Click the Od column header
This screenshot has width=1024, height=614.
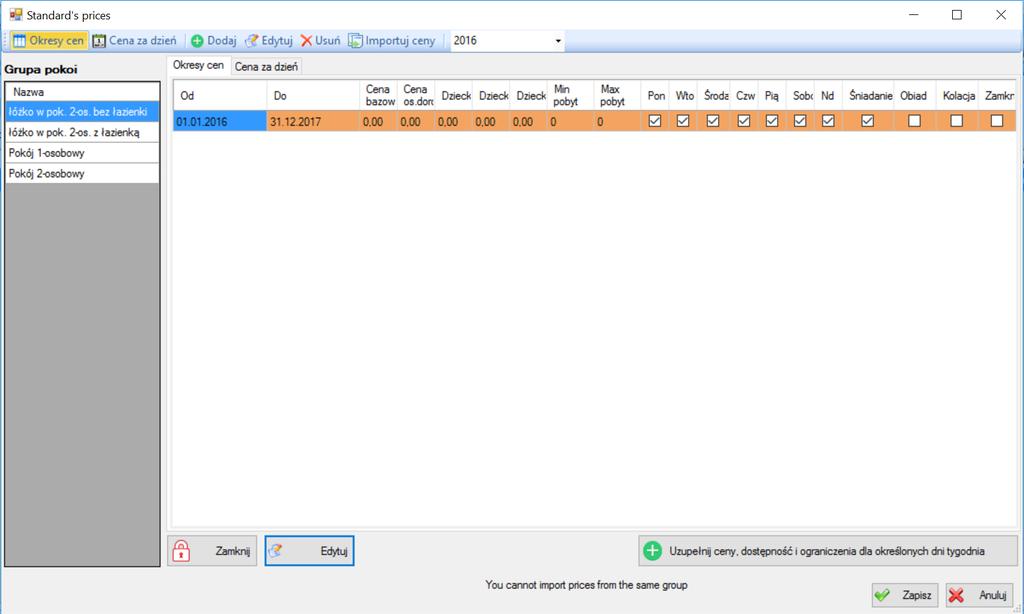tap(219, 95)
